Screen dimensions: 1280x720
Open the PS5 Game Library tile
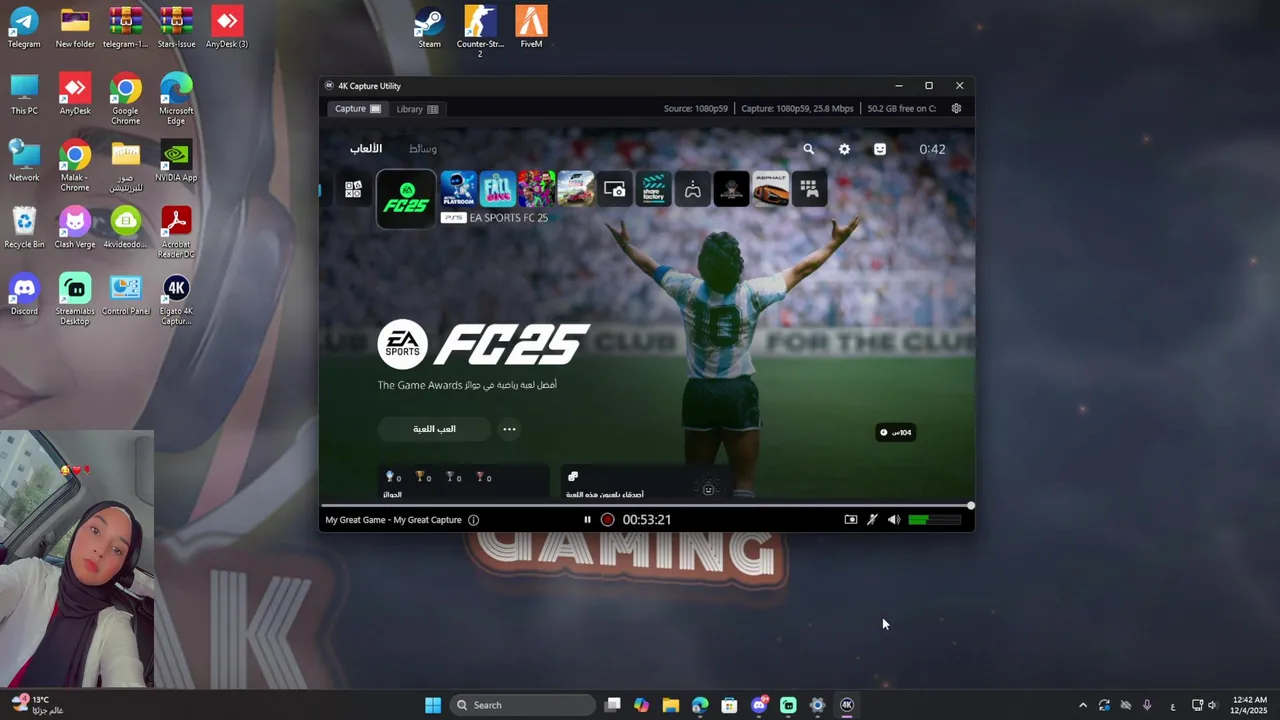point(809,189)
